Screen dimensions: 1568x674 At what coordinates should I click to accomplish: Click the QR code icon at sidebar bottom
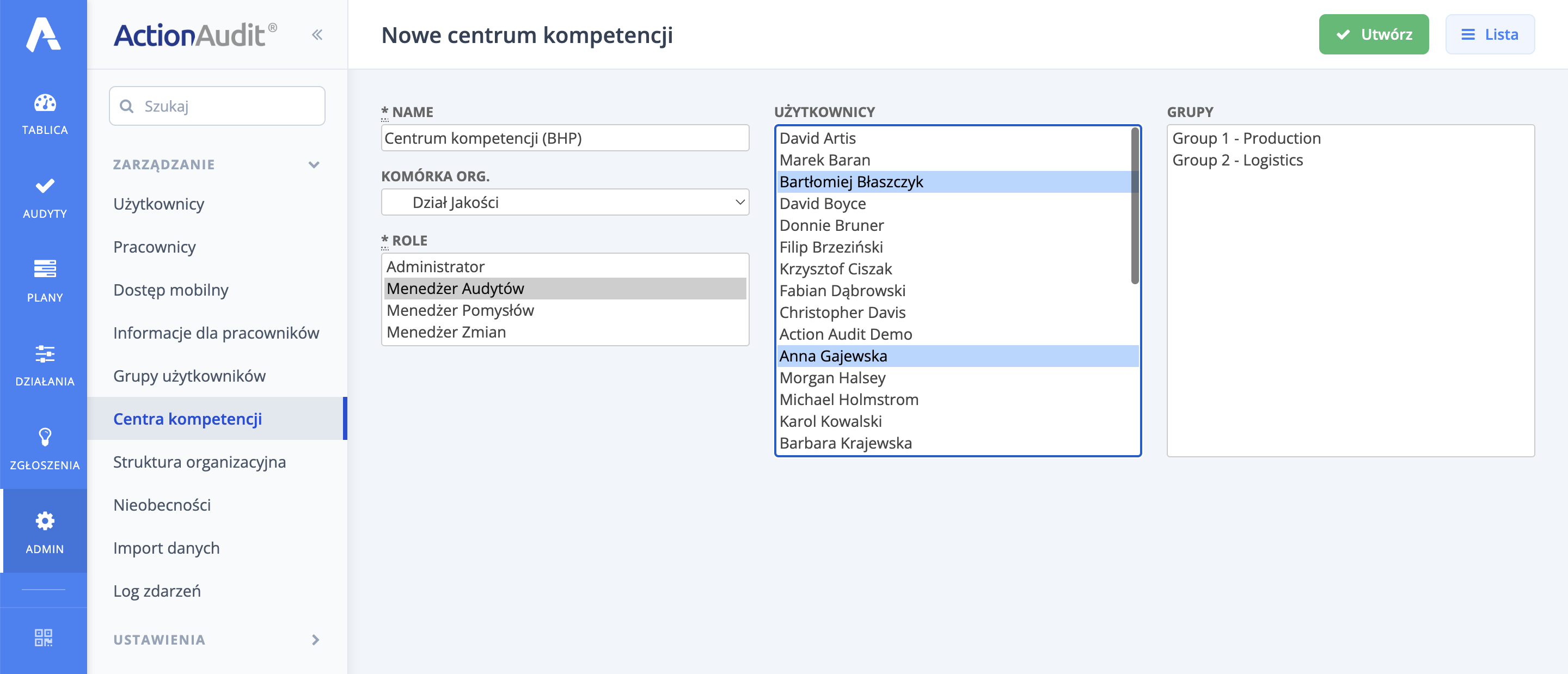click(x=44, y=637)
